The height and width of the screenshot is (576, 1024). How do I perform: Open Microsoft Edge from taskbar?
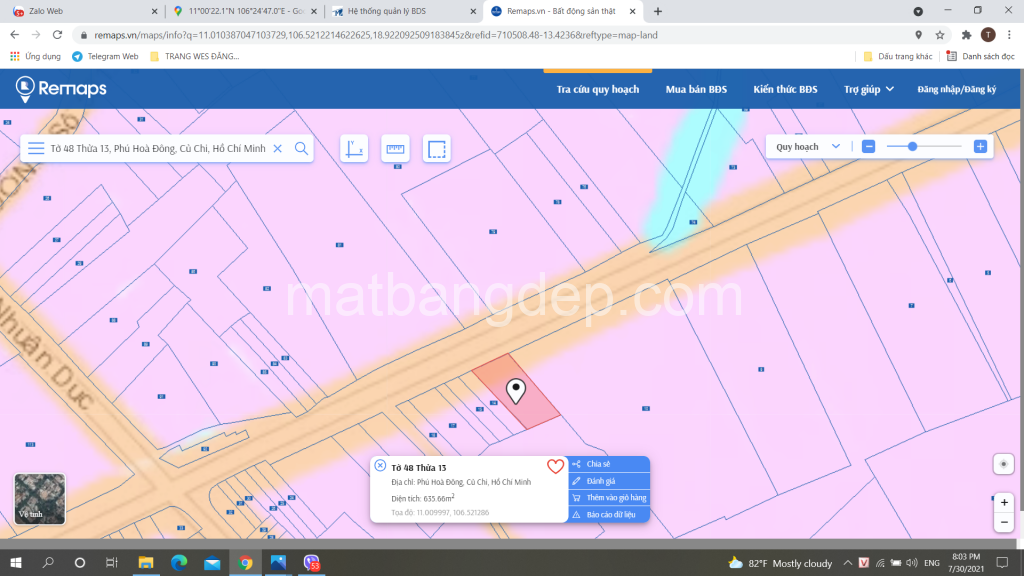pyautogui.click(x=179, y=563)
